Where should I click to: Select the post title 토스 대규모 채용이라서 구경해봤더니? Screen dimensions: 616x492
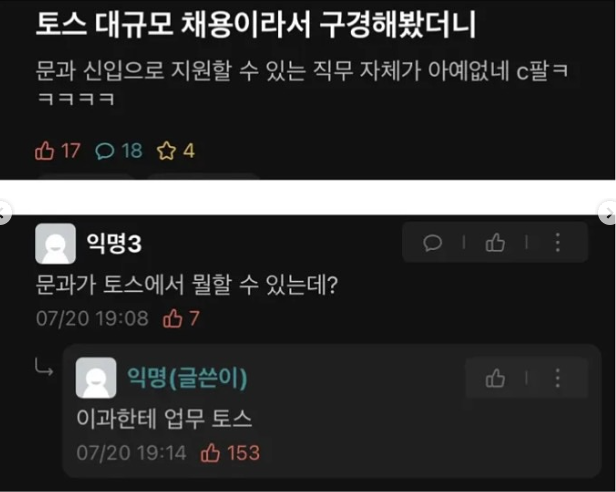point(256,24)
